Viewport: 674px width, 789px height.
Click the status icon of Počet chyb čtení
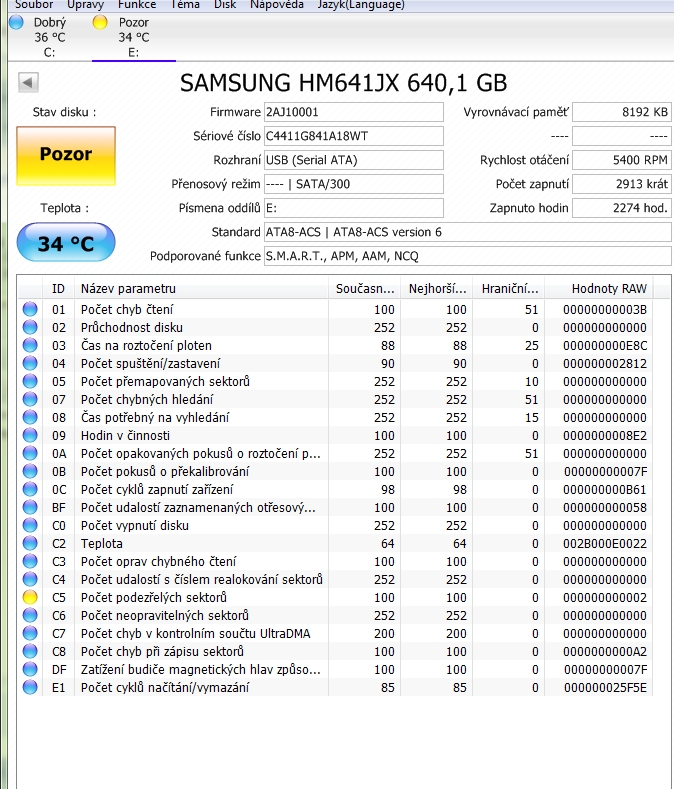coord(30,309)
